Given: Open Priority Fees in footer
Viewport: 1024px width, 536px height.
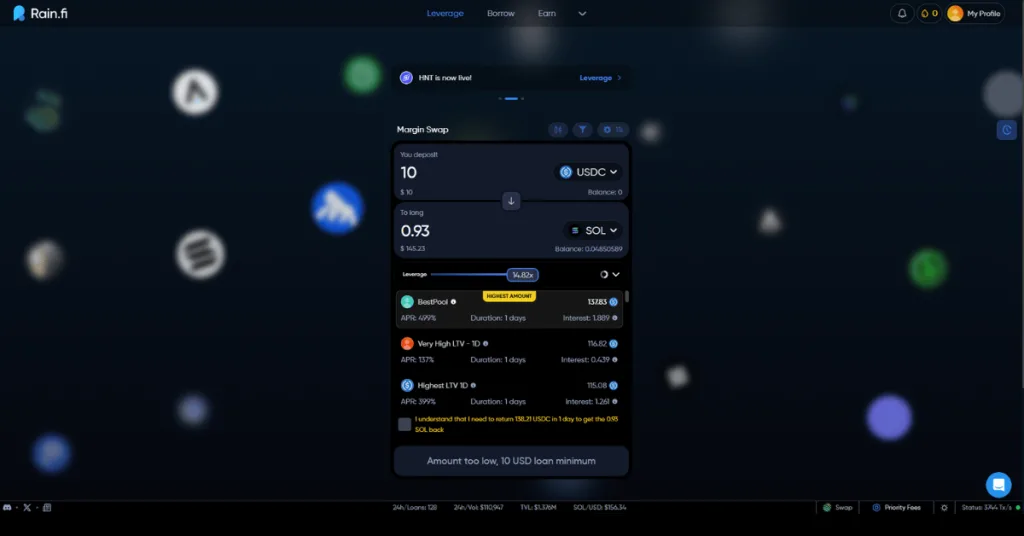Looking at the screenshot, I should pos(896,507).
